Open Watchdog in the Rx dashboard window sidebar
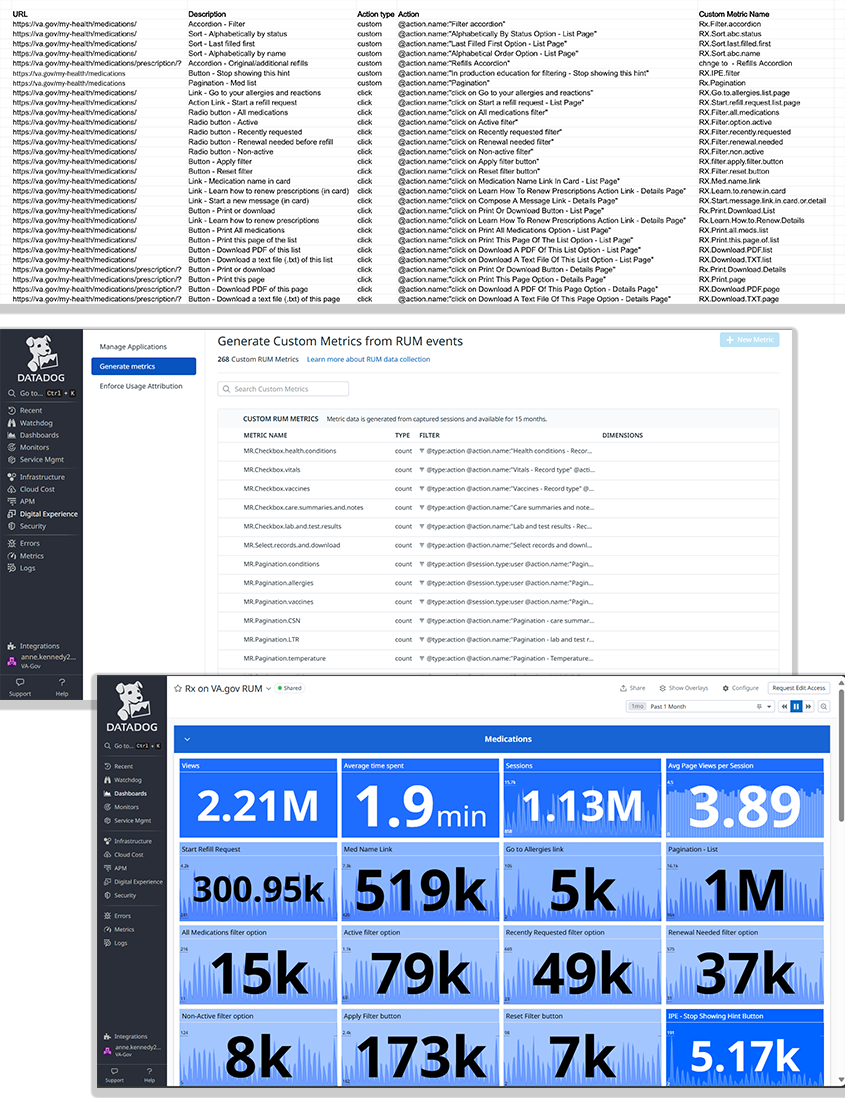This screenshot has width=845, height=1098. click(123, 780)
